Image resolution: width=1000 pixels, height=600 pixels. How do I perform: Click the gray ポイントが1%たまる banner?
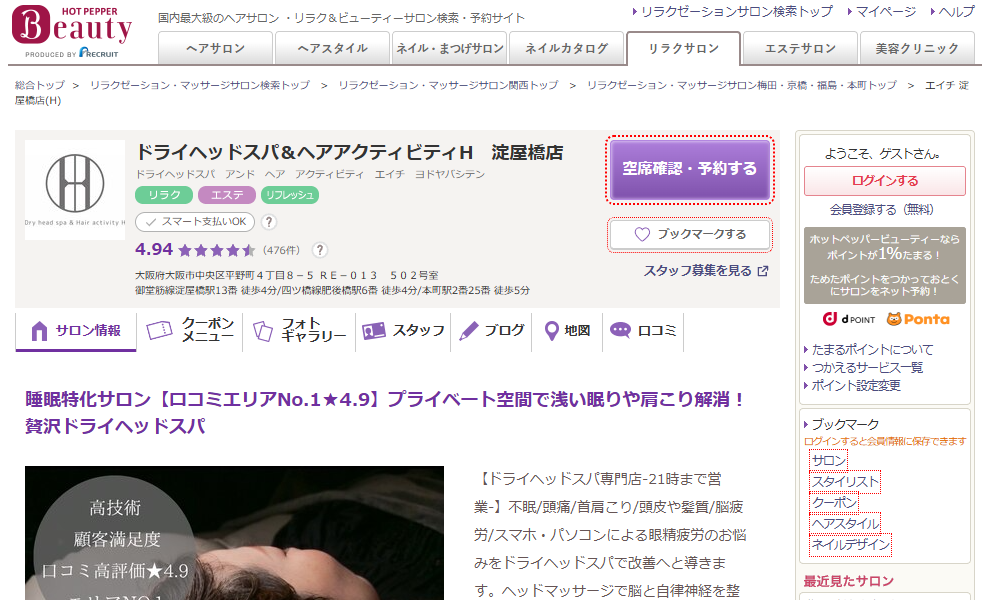pos(885,265)
